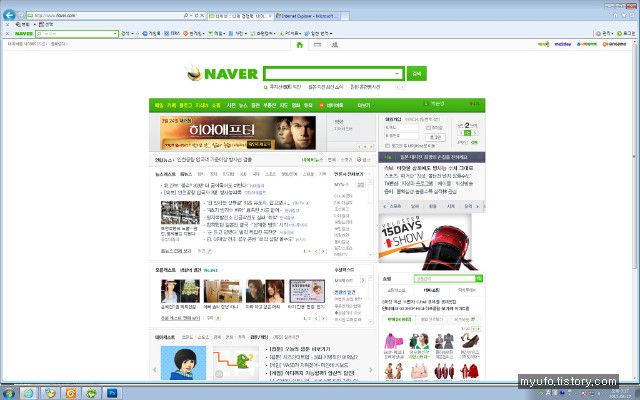This screenshot has width=640, height=400.
Task: Click the dark blue notice banner under login
Action: pos(431,157)
